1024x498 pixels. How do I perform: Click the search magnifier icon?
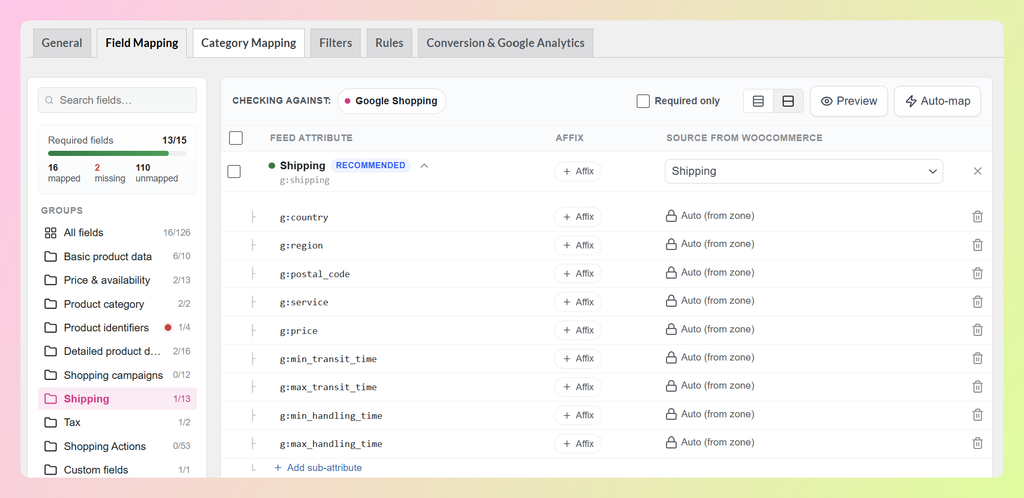tap(50, 101)
